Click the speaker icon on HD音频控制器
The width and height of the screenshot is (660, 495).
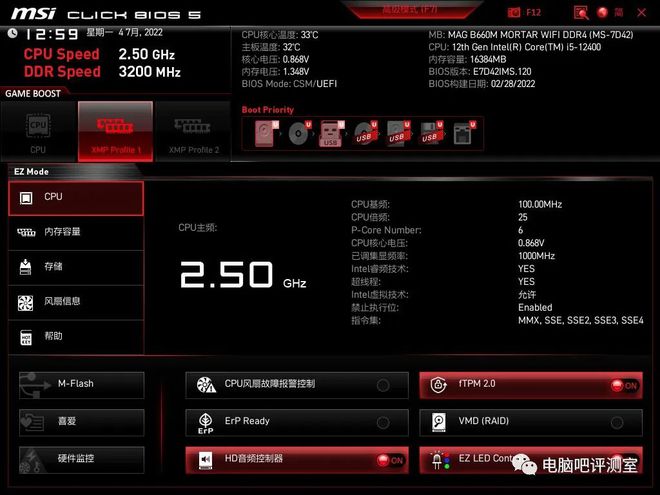(205, 460)
